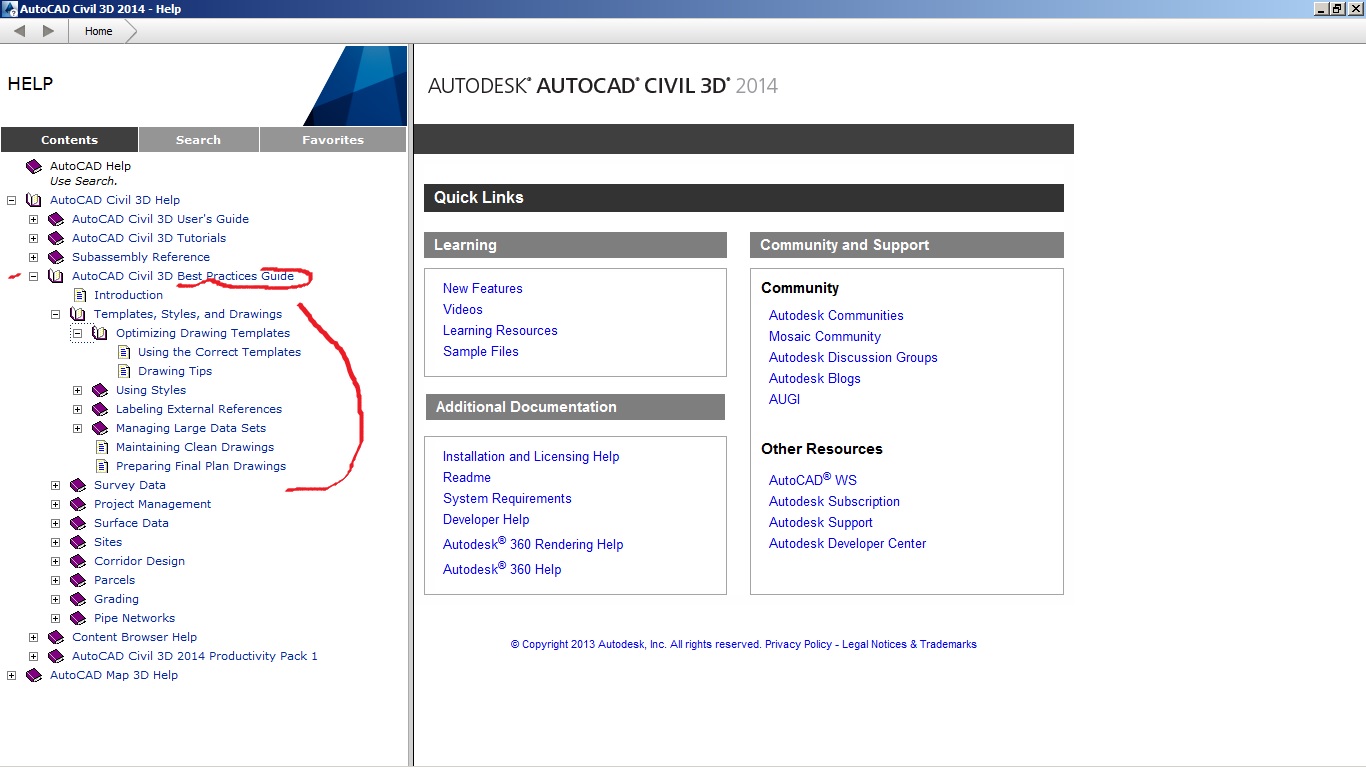The height and width of the screenshot is (768, 1366).
Task: Click the AutoCAD Help book icon
Action: coord(34,167)
